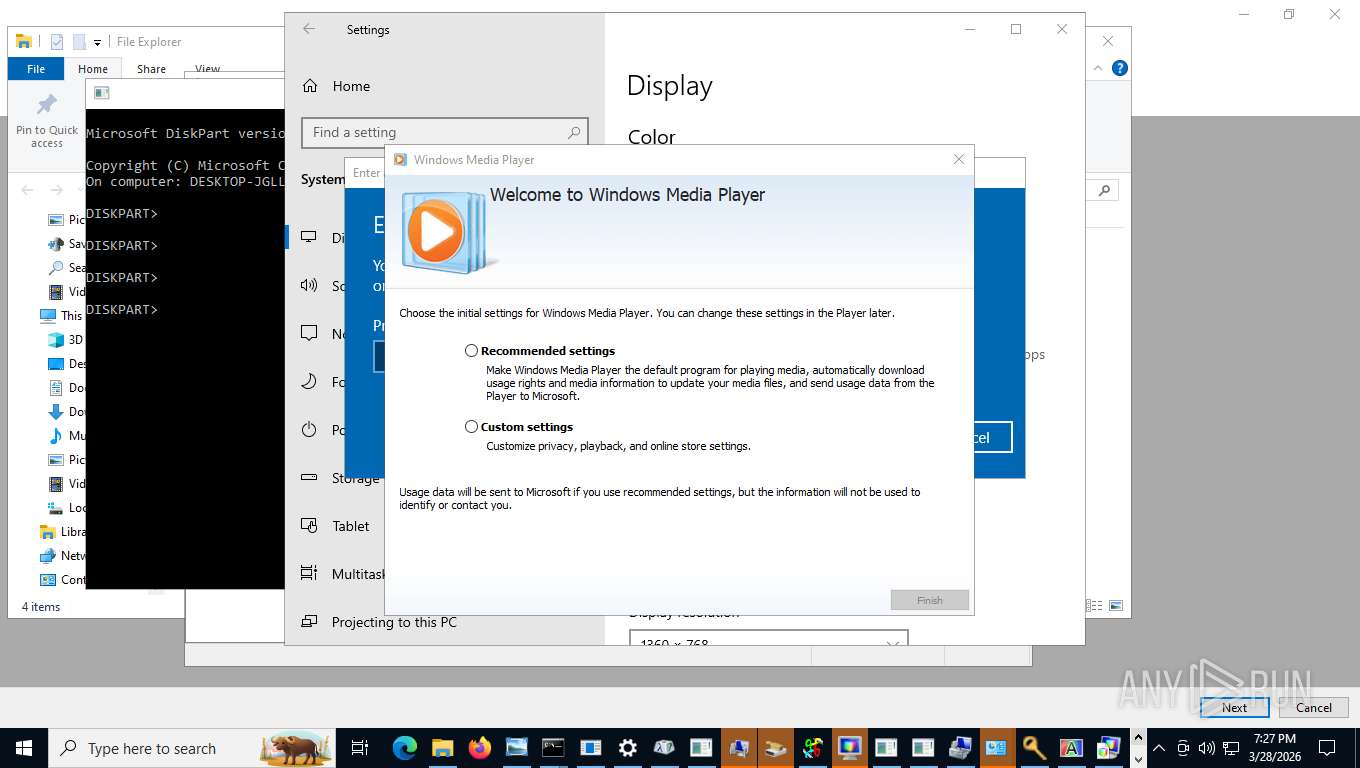1360x768 pixels.
Task: Click the File Explorer forward navigation arrow
Action: pos(57,190)
